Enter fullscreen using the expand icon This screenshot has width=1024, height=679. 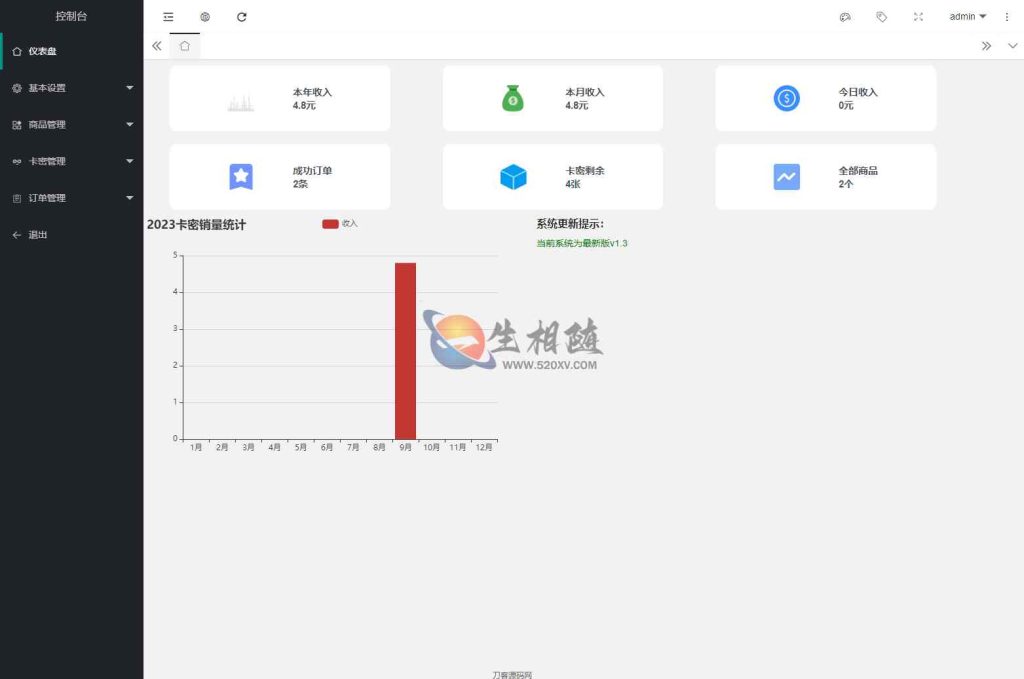coord(918,17)
